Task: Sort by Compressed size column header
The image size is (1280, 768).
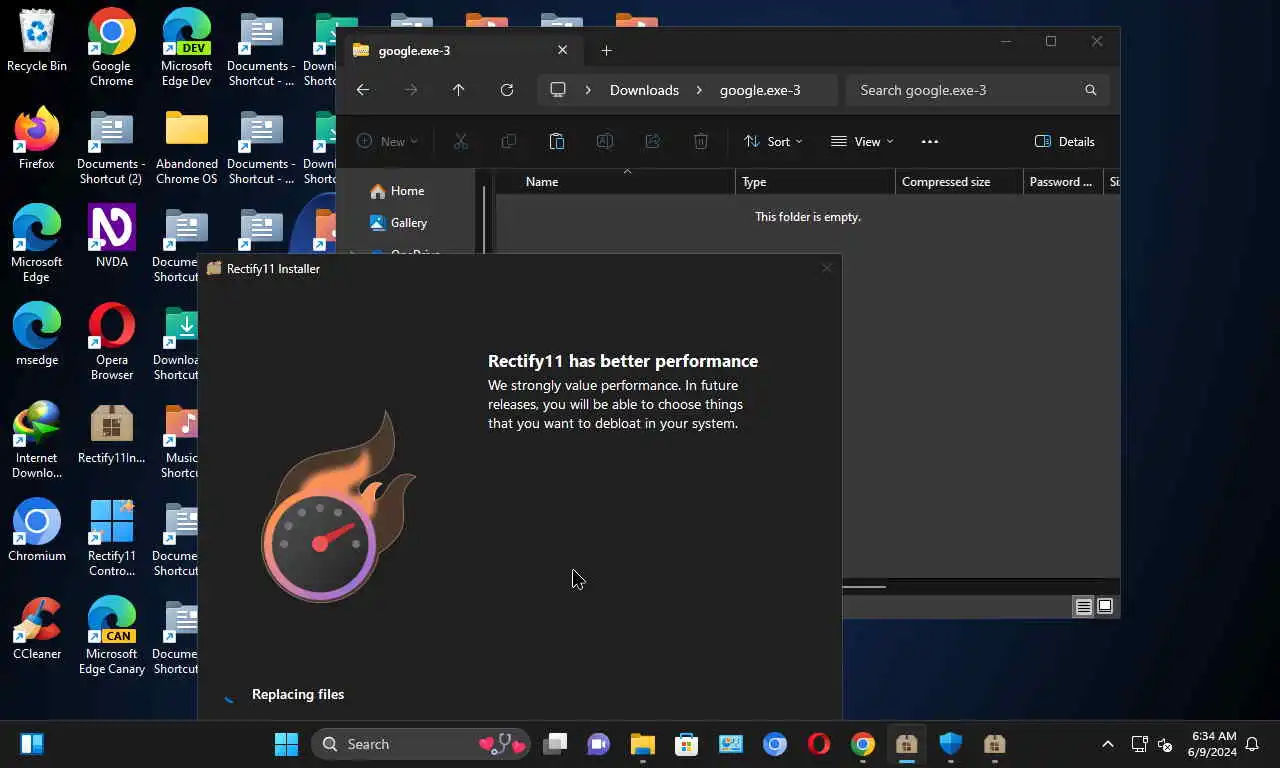Action: [x=959, y=182]
